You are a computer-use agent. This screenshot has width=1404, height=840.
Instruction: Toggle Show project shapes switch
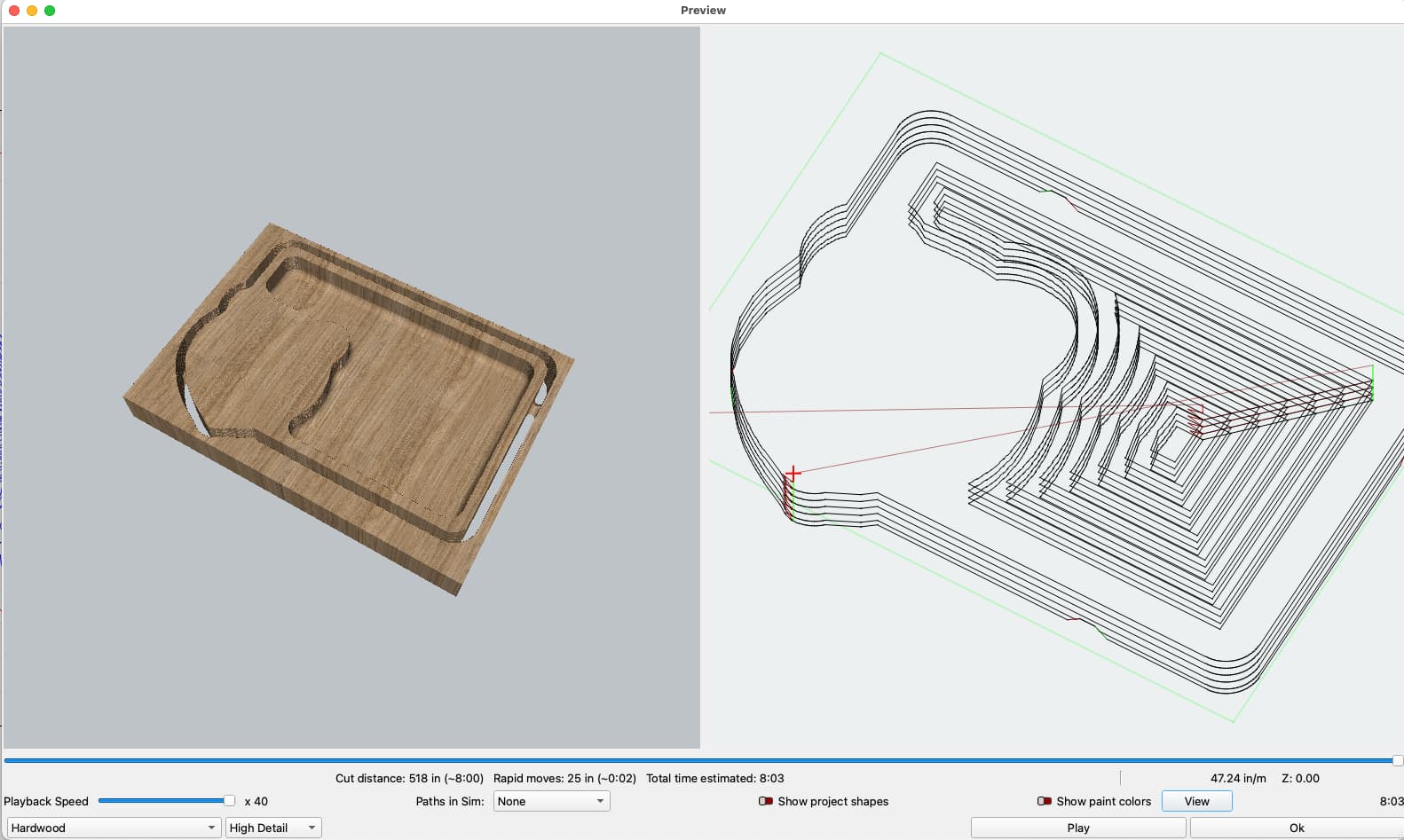[766, 801]
